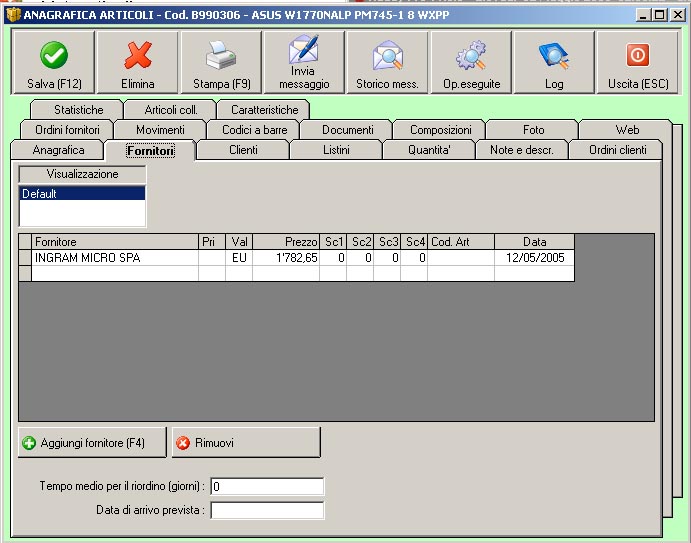Click the 12/05/2005 date cell

[535, 258]
